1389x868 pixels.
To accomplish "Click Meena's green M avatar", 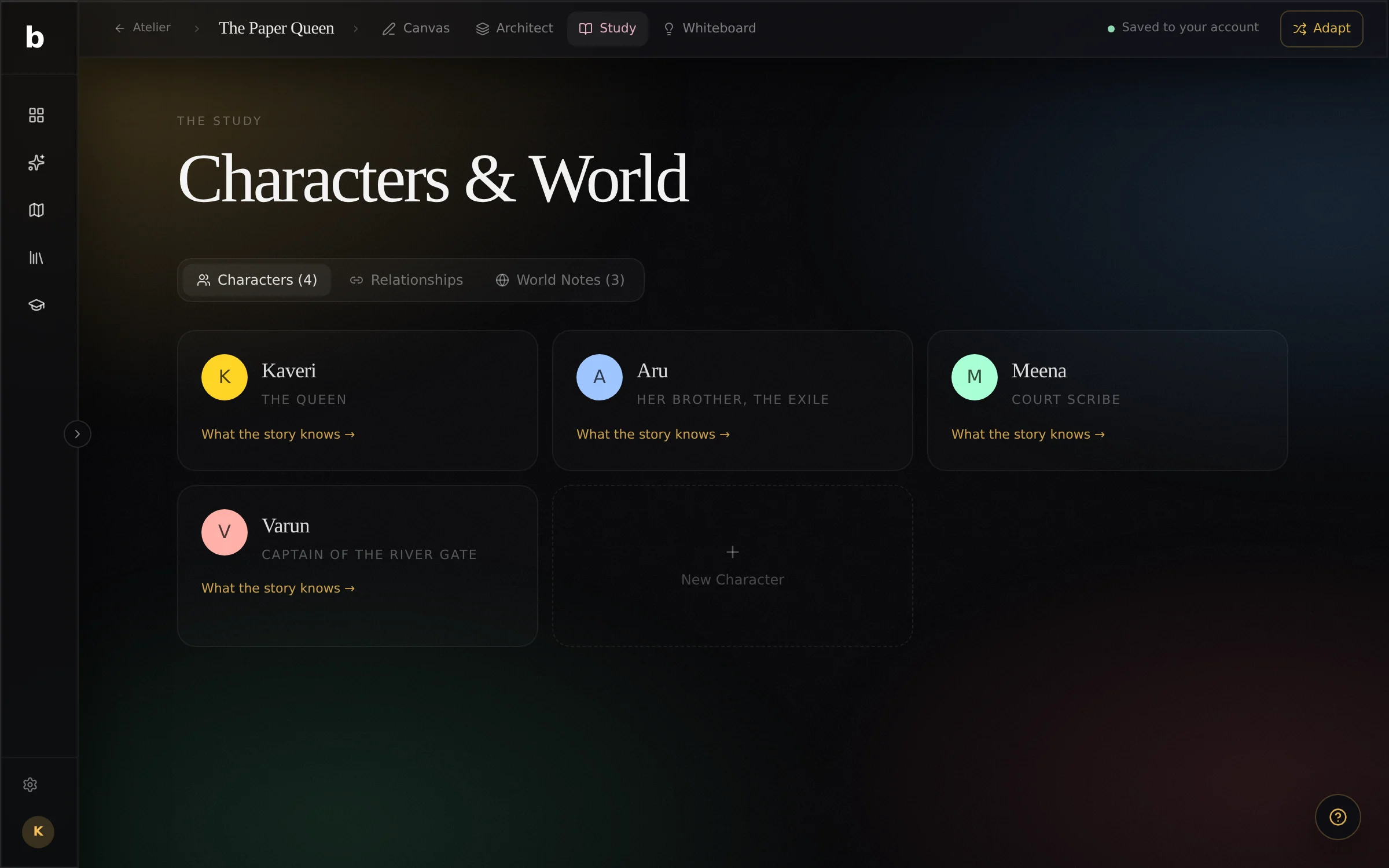I will 975,377.
